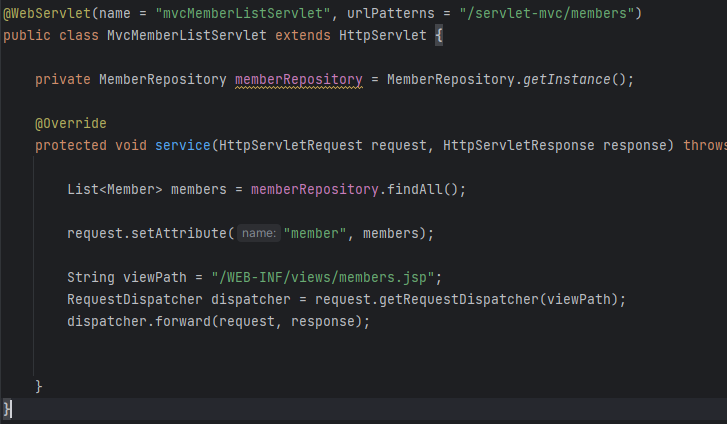Click the name: parameter inlay hint
This screenshot has width=727, height=424.
pos(259,233)
